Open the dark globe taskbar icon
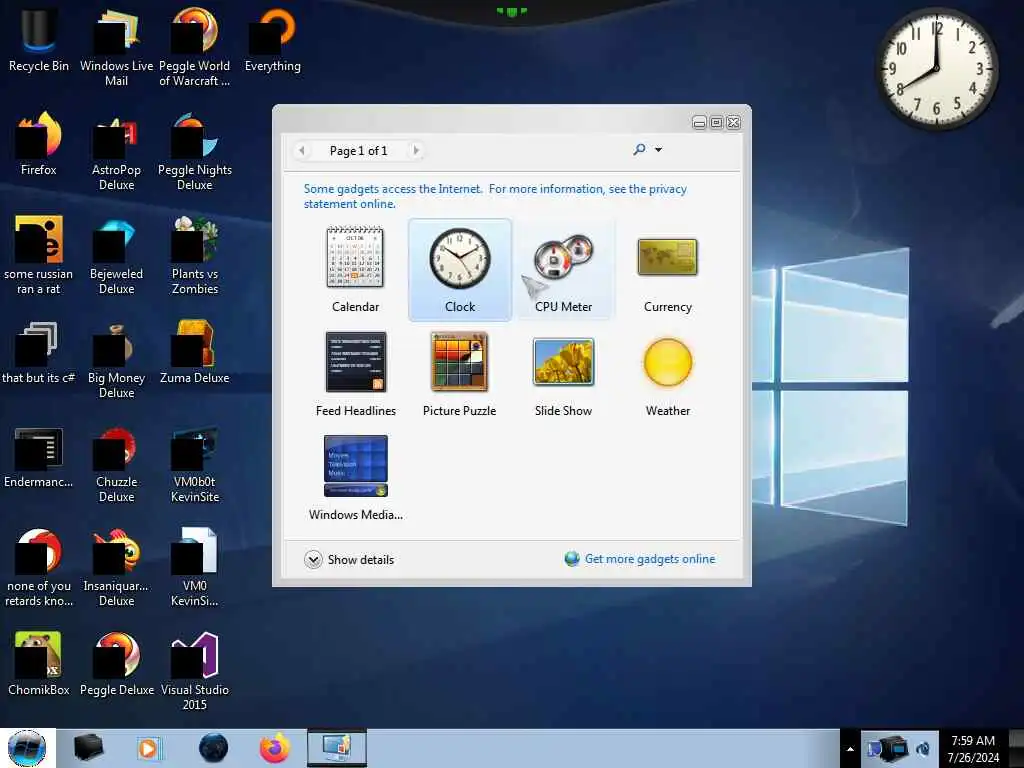Viewport: 1024px width, 768px height. 213,748
